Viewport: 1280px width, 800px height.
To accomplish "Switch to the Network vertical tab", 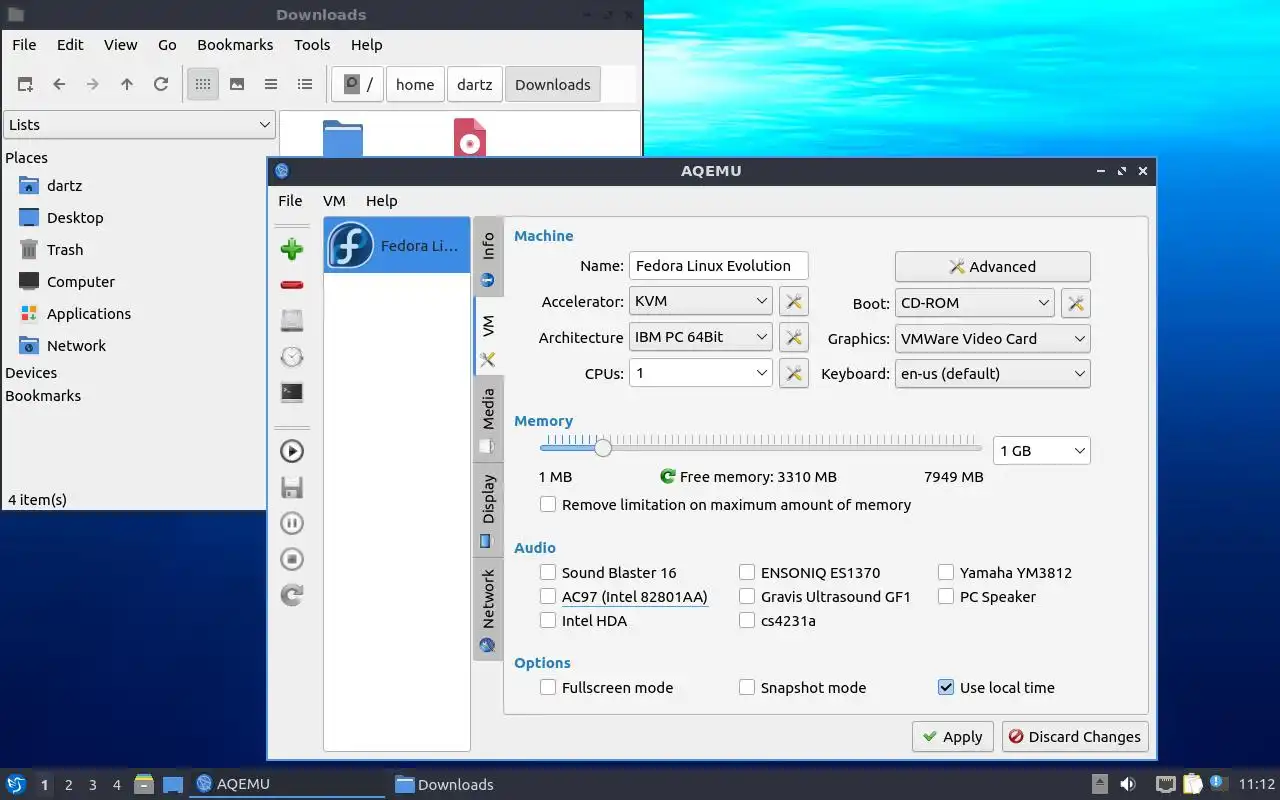I will [x=488, y=610].
